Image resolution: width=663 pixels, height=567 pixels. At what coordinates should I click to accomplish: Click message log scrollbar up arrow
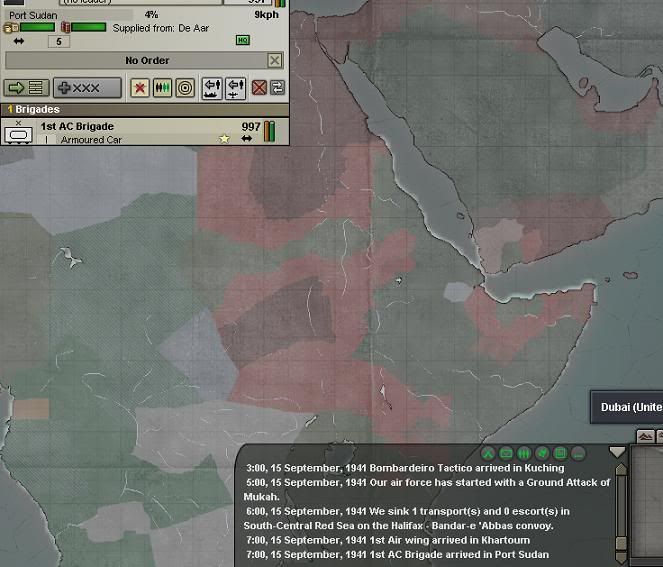click(x=621, y=469)
